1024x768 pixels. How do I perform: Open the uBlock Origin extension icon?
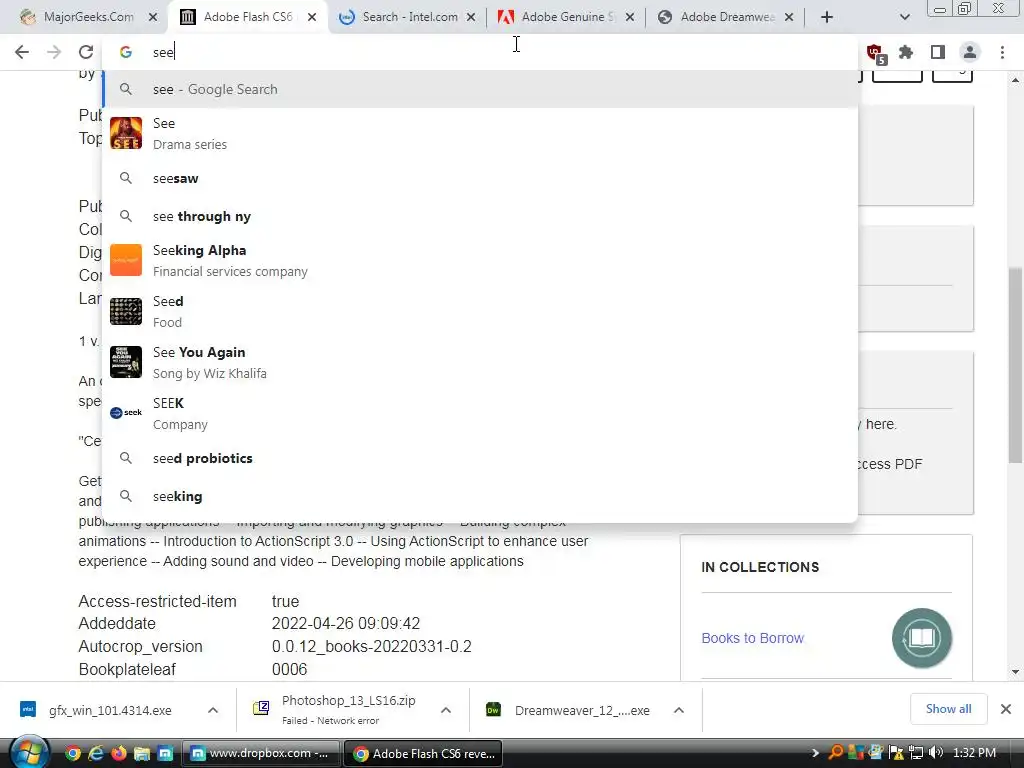click(875, 53)
